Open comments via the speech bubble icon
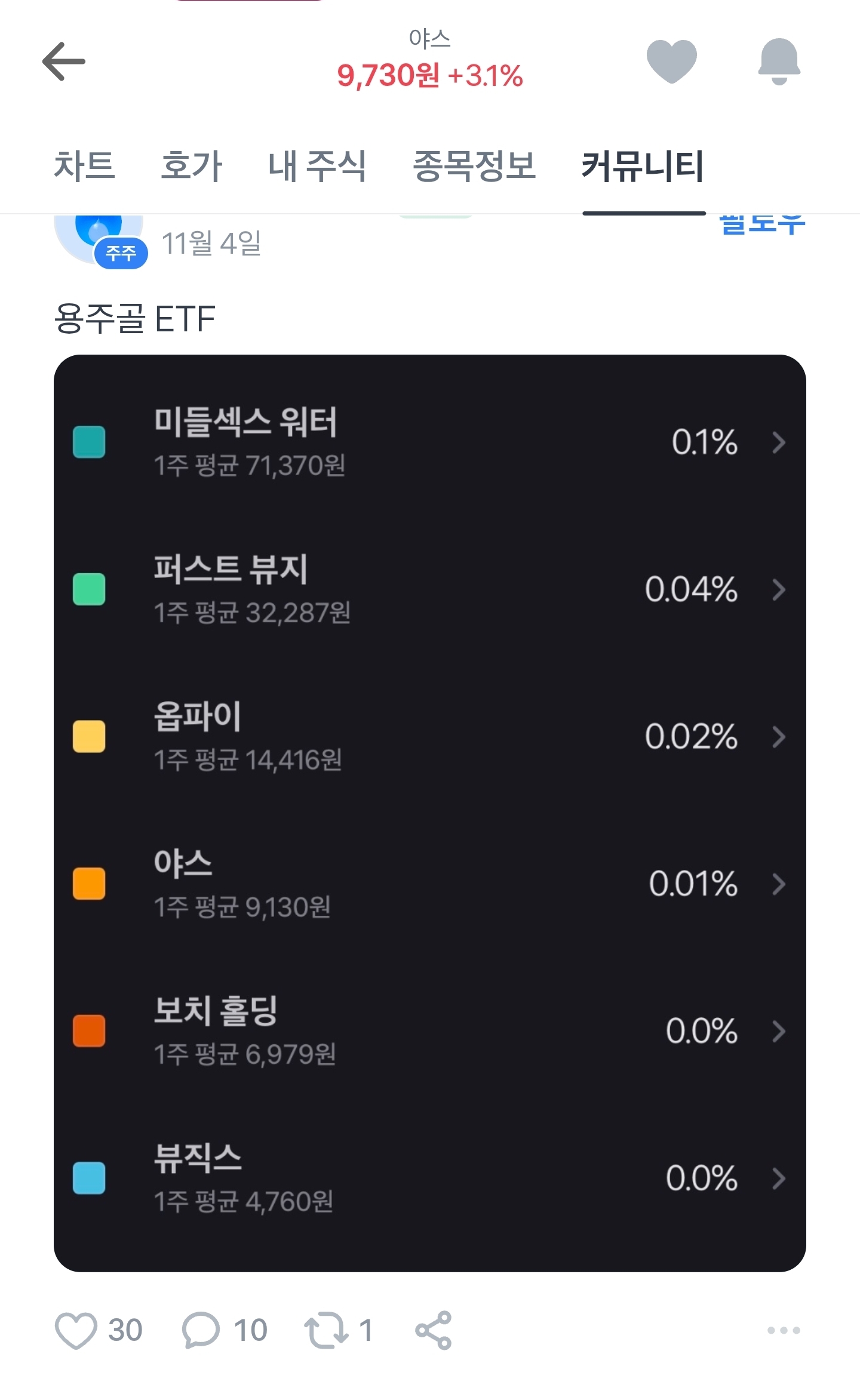Screen dimensions: 860x1400 click(x=201, y=1330)
